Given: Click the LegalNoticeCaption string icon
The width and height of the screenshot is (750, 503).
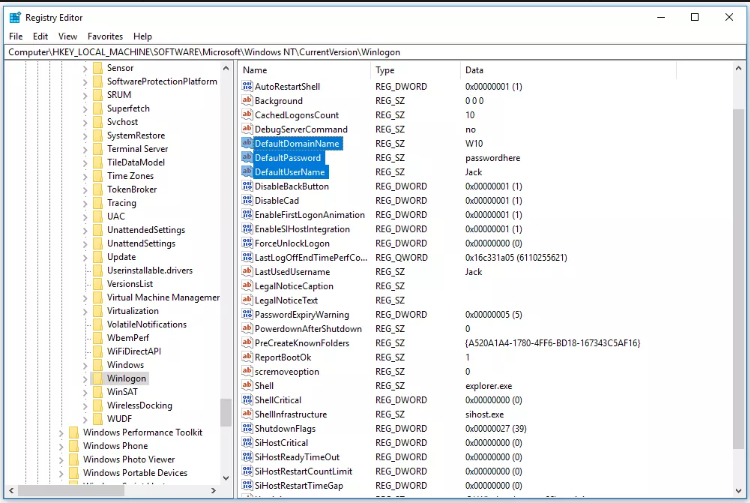Looking at the screenshot, I should [247, 286].
